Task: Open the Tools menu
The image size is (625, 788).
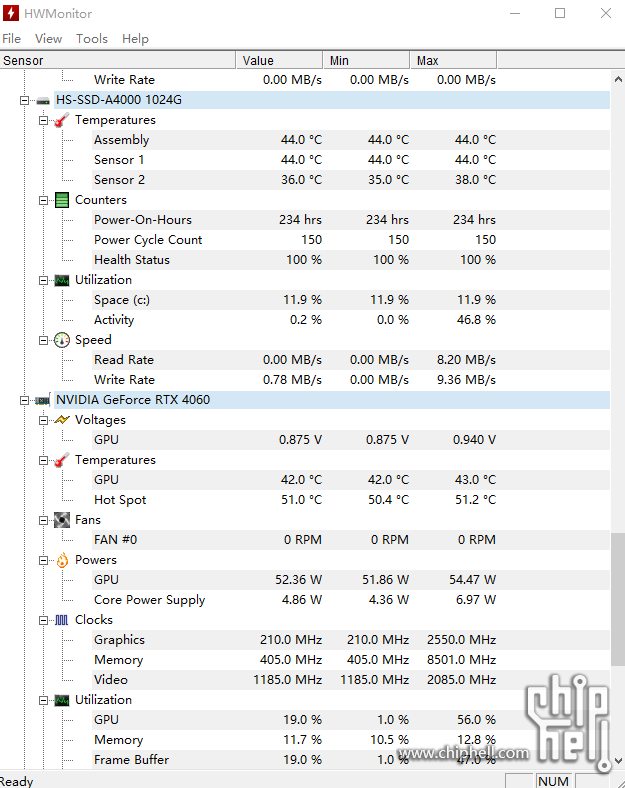Action: [92, 39]
